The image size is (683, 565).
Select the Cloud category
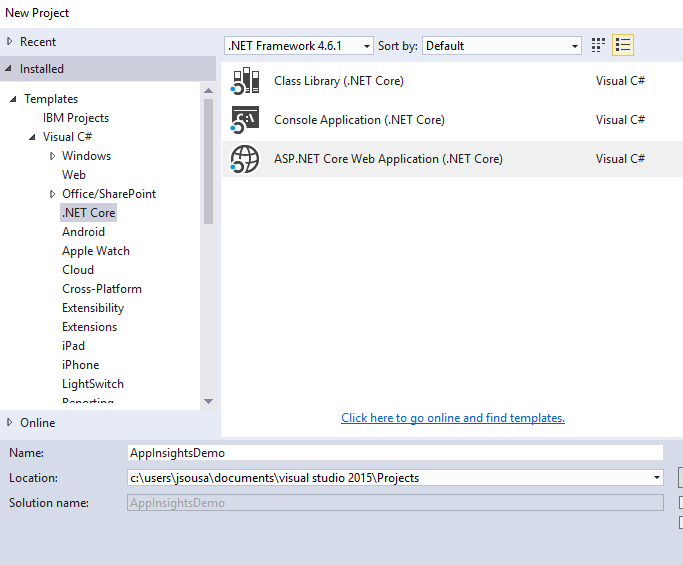(78, 270)
